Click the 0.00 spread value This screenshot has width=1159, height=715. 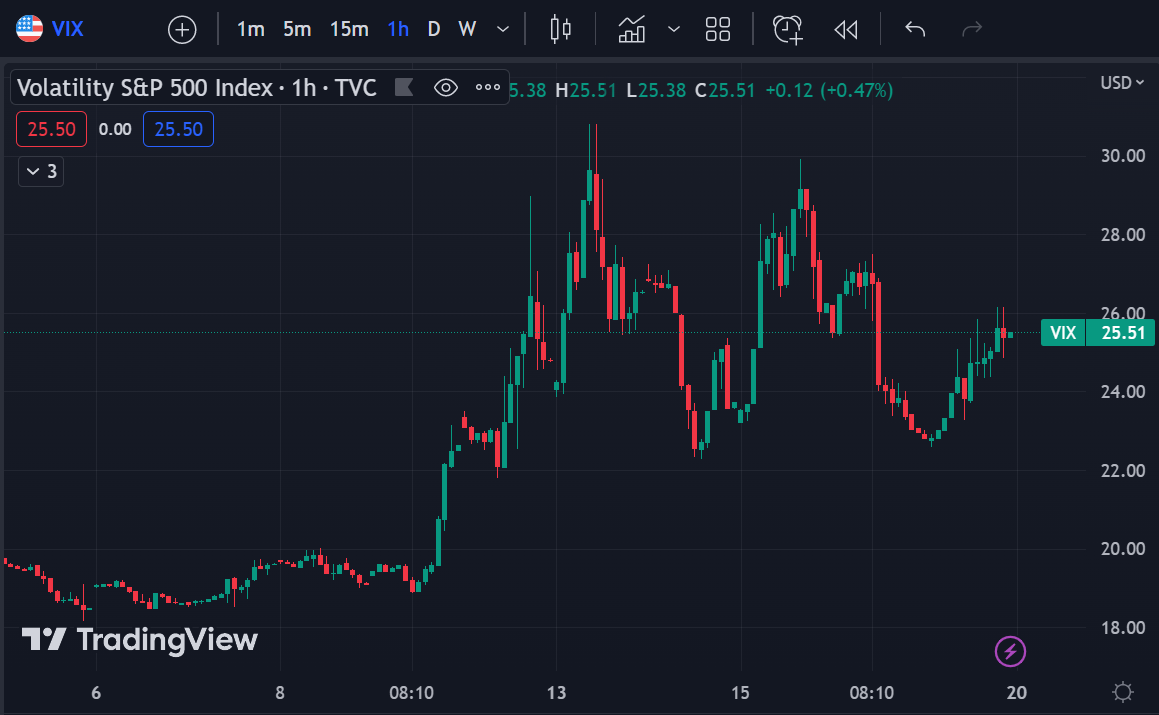point(115,129)
